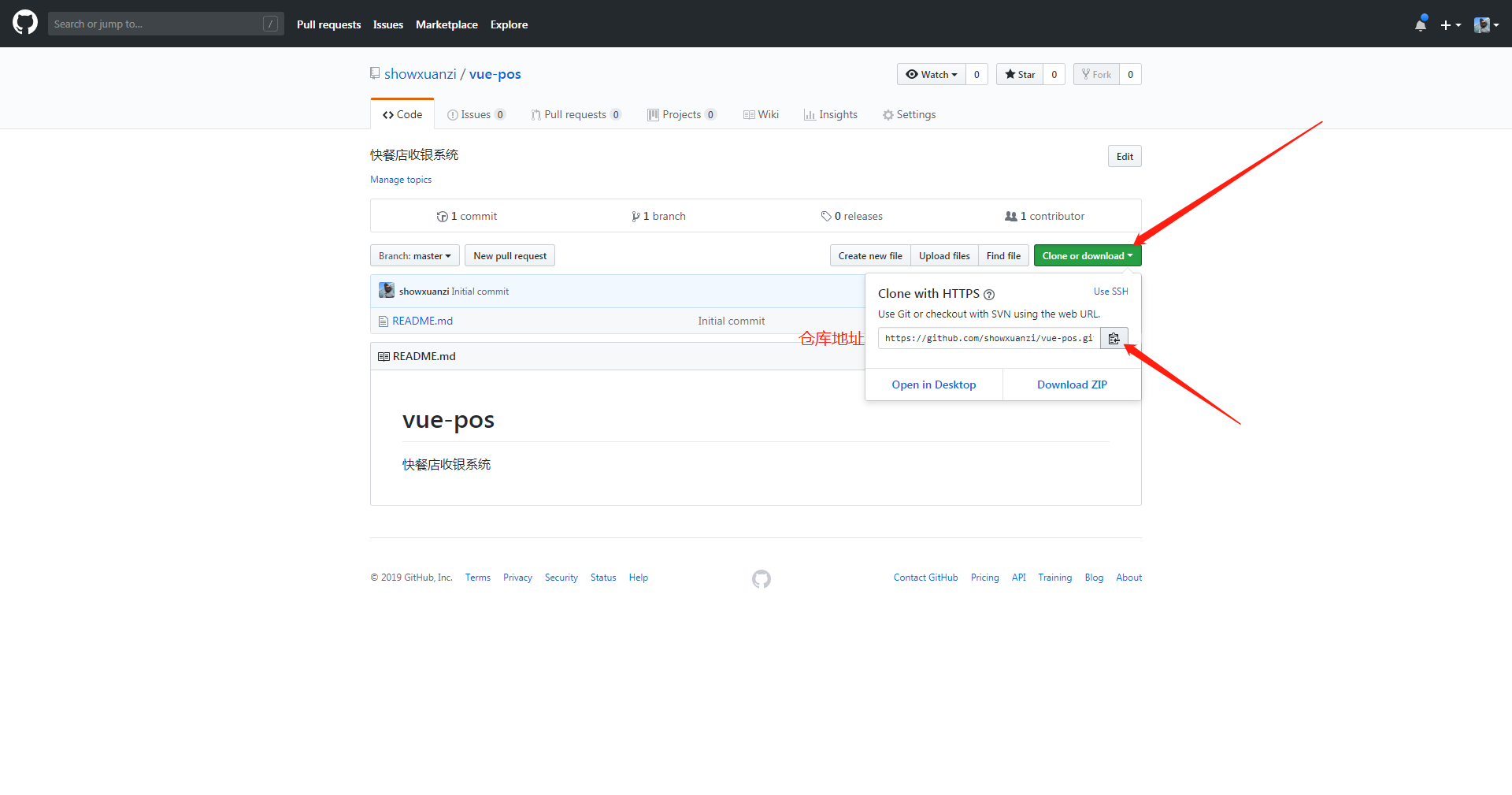Viewport: 1512px width, 795px height.
Task: Open the Pricing footer link
Action: (984, 578)
